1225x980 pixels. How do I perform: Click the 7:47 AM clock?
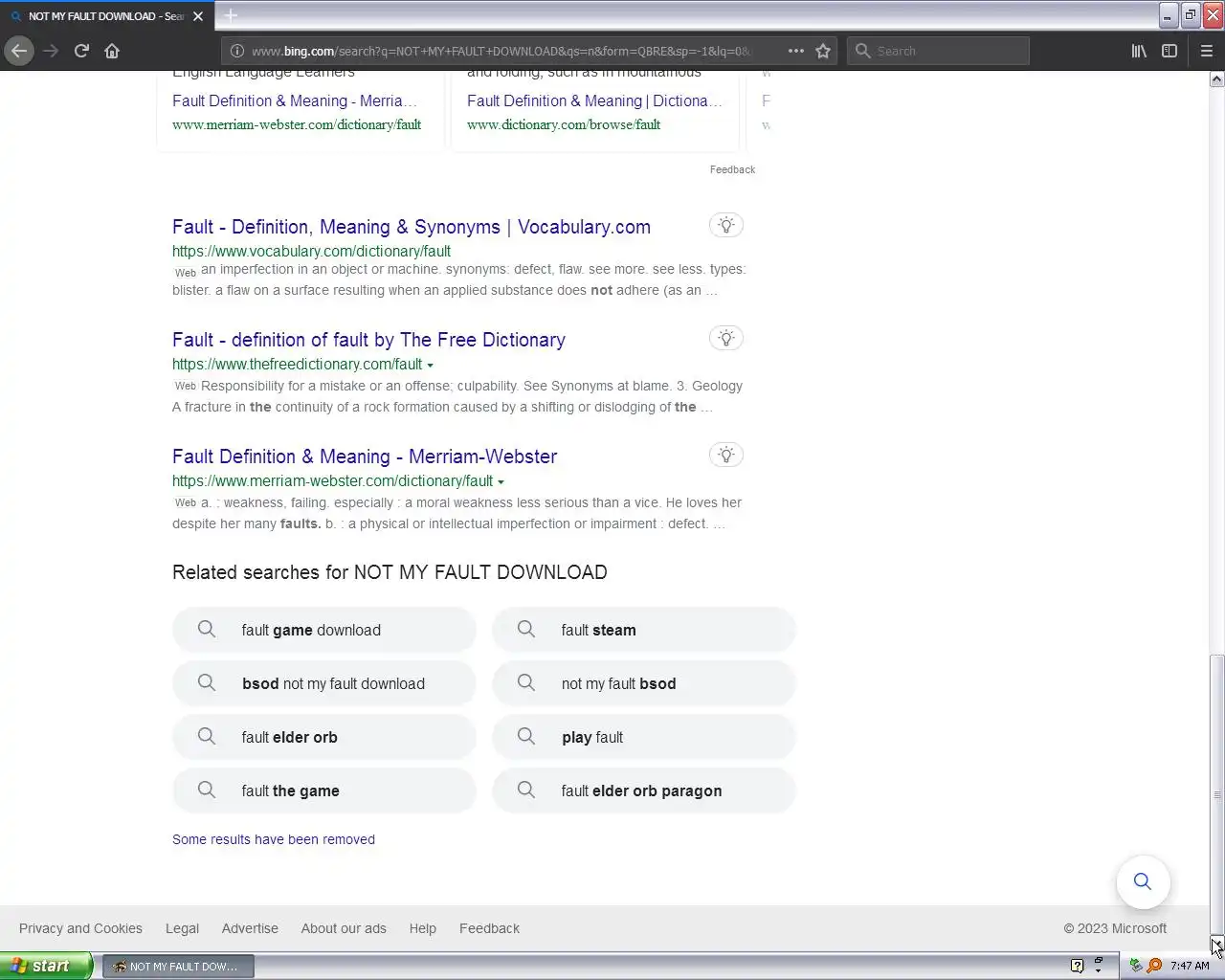1190,966
